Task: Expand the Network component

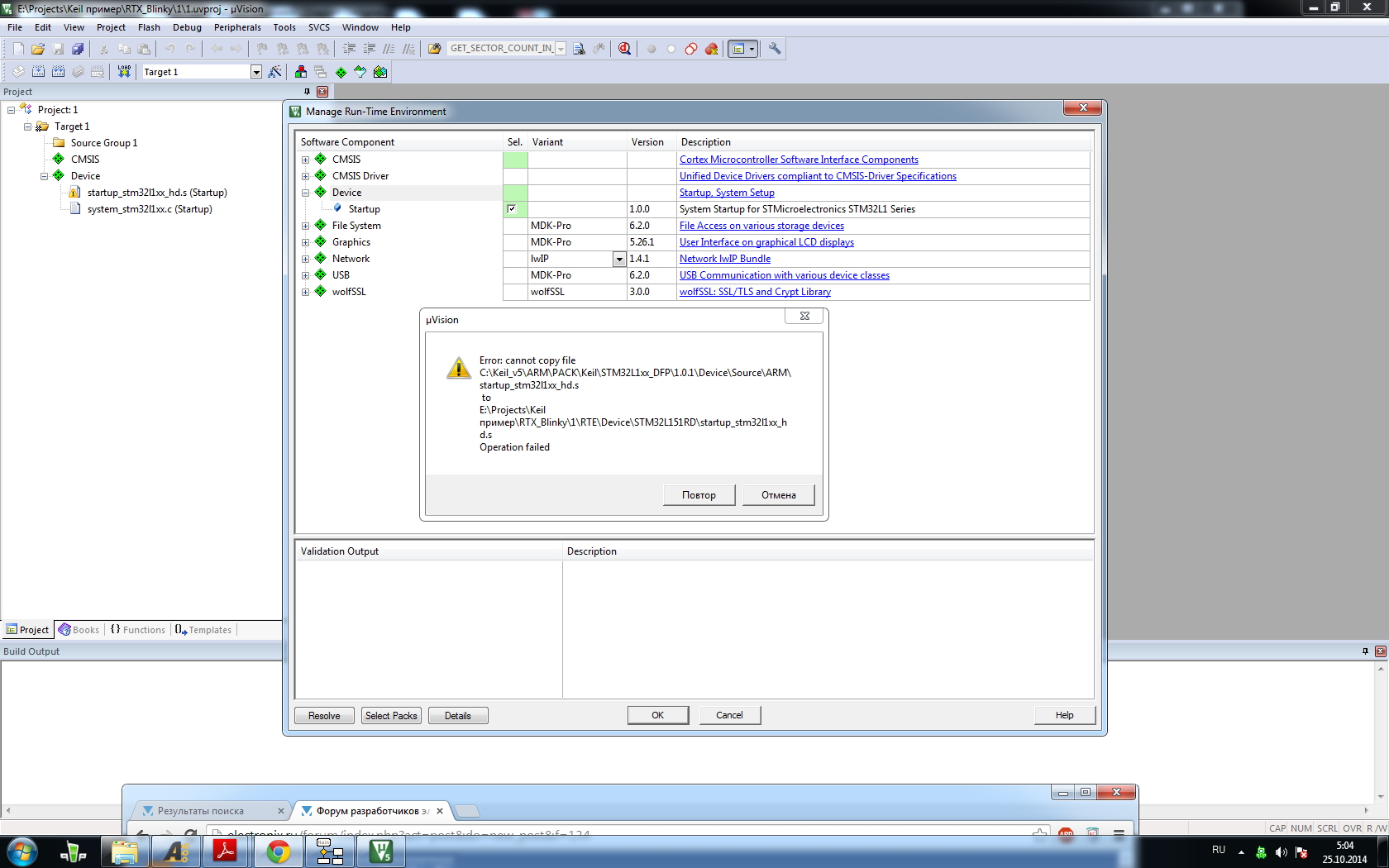Action: 305,259
